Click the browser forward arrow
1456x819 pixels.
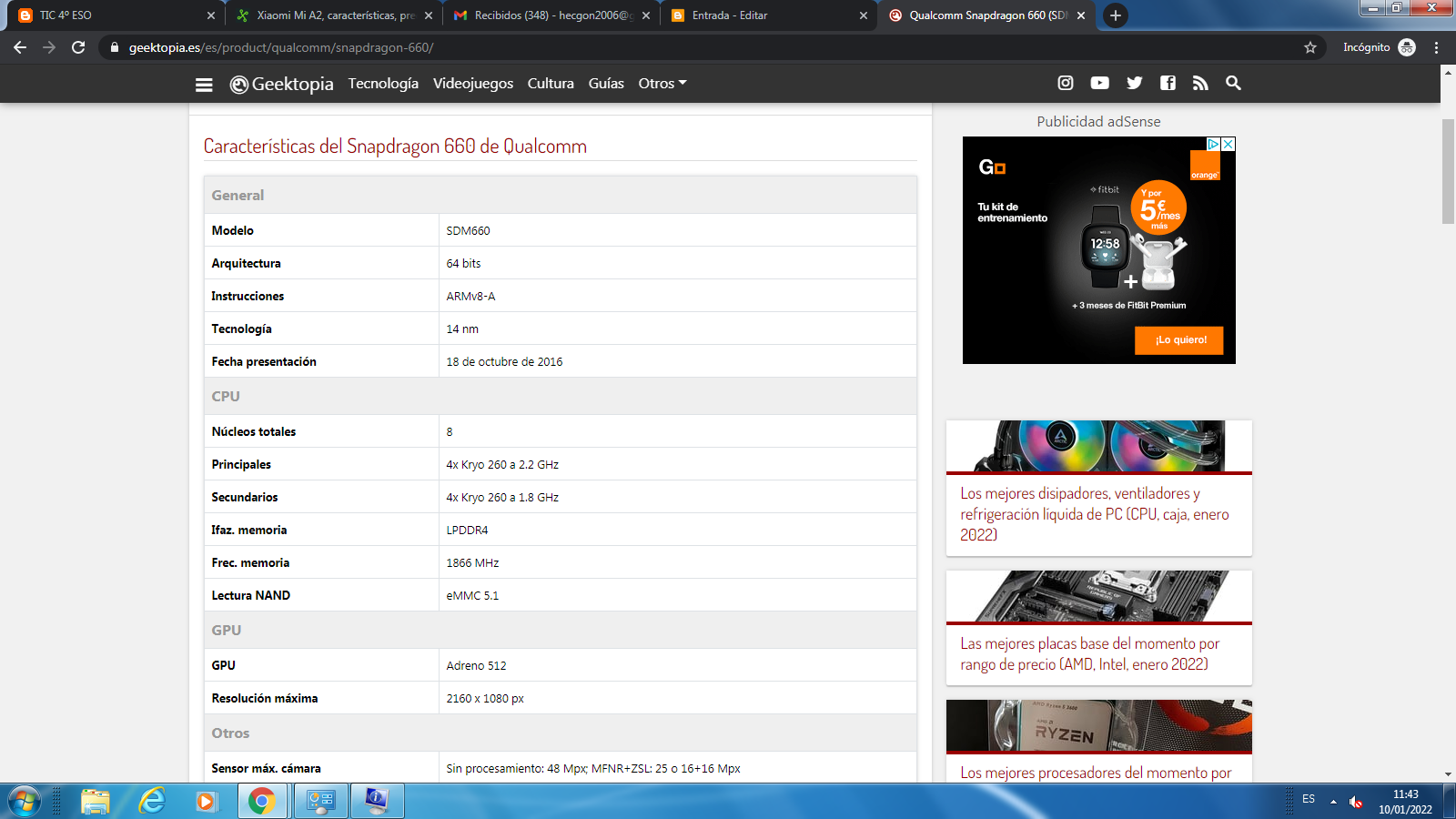point(49,47)
